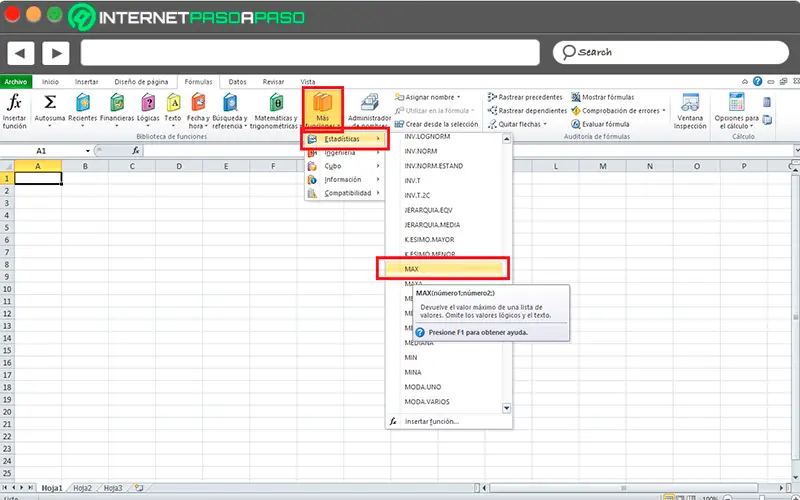Click Mostrar fórmulas
Screen dimensions: 800x500
point(603,97)
